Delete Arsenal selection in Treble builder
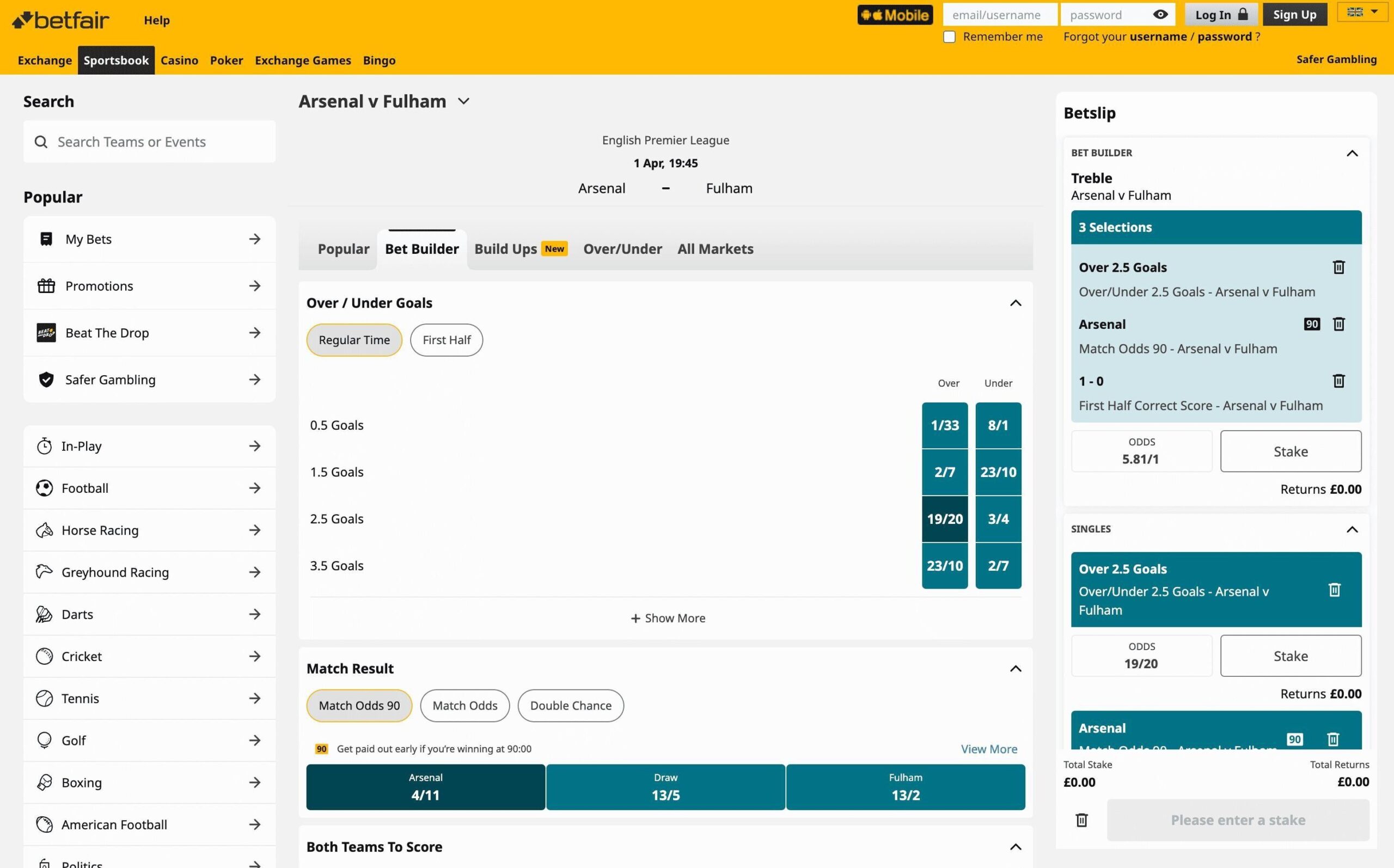Image resolution: width=1394 pixels, height=868 pixels. [1338, 324]
